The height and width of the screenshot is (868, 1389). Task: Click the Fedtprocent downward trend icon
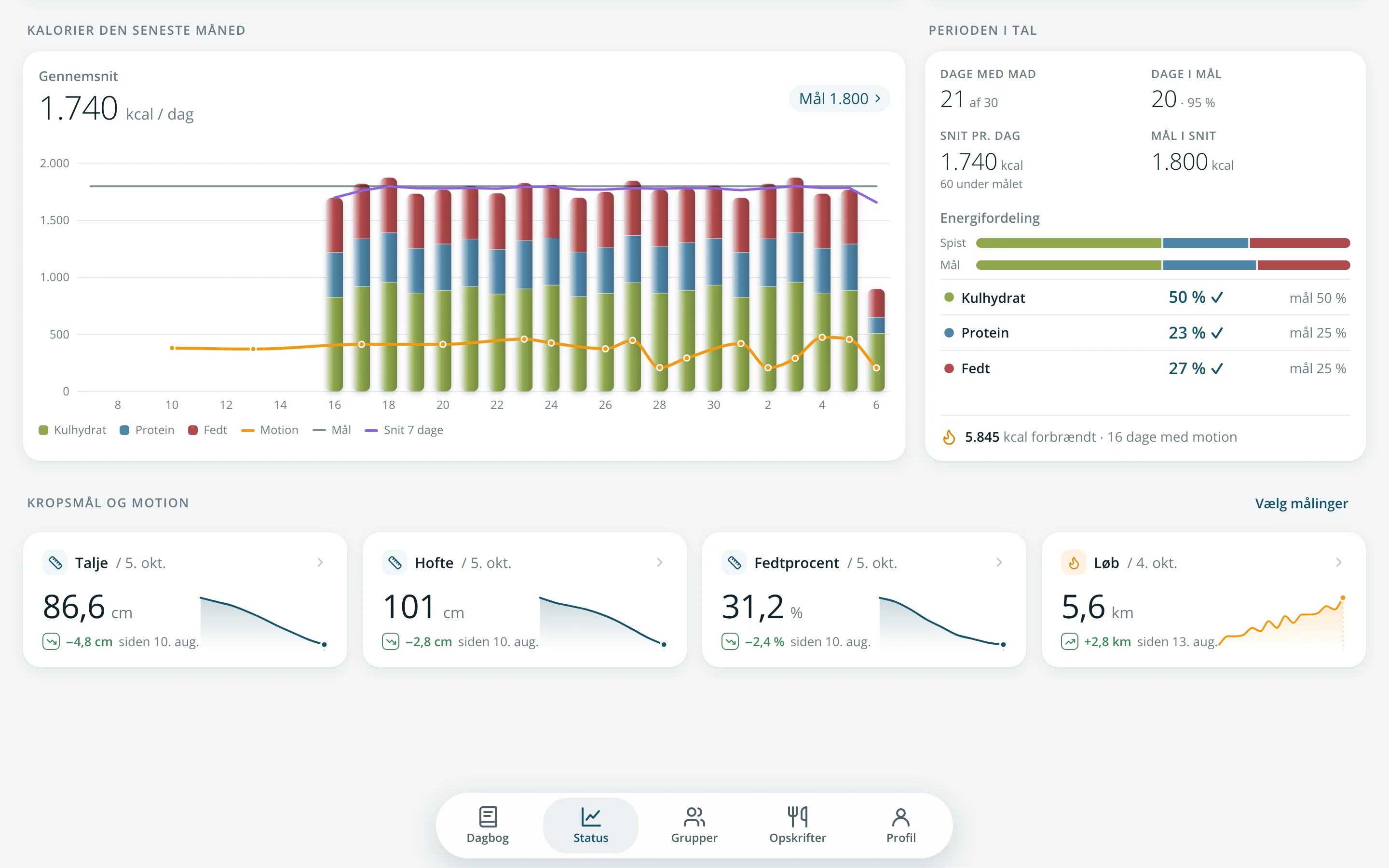pyautogui.click(x=730, y=641)
